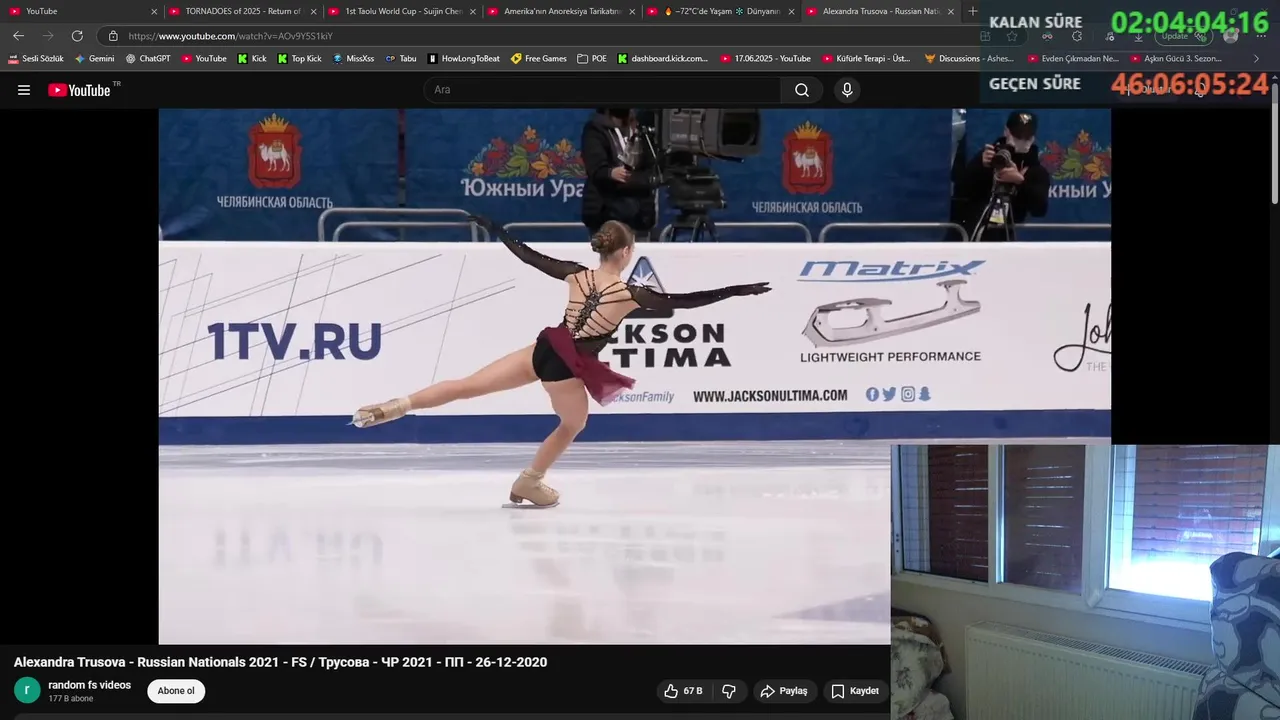The width and height of the screenshot is (1280, 720).
Task: Bookmark this page with the star icon
Action: [1012, 36]
